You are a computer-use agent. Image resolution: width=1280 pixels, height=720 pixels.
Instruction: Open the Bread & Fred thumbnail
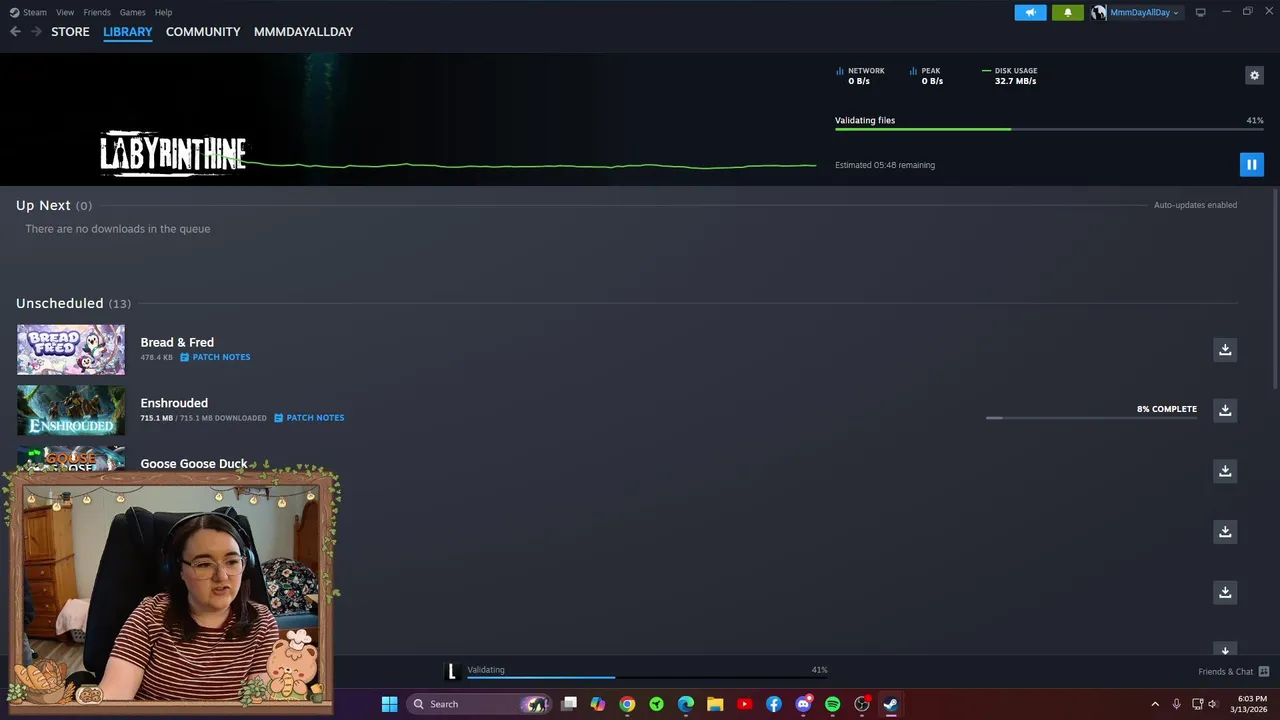click(x=71, y=350)
